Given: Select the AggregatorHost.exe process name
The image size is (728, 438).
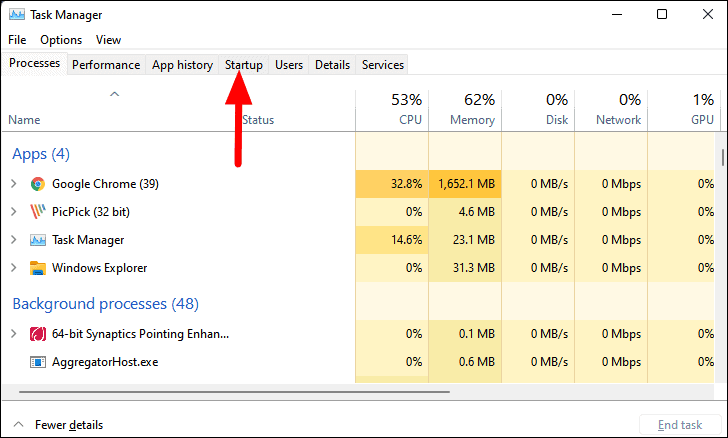Looking at the screenshot, I should click(105, 362).
